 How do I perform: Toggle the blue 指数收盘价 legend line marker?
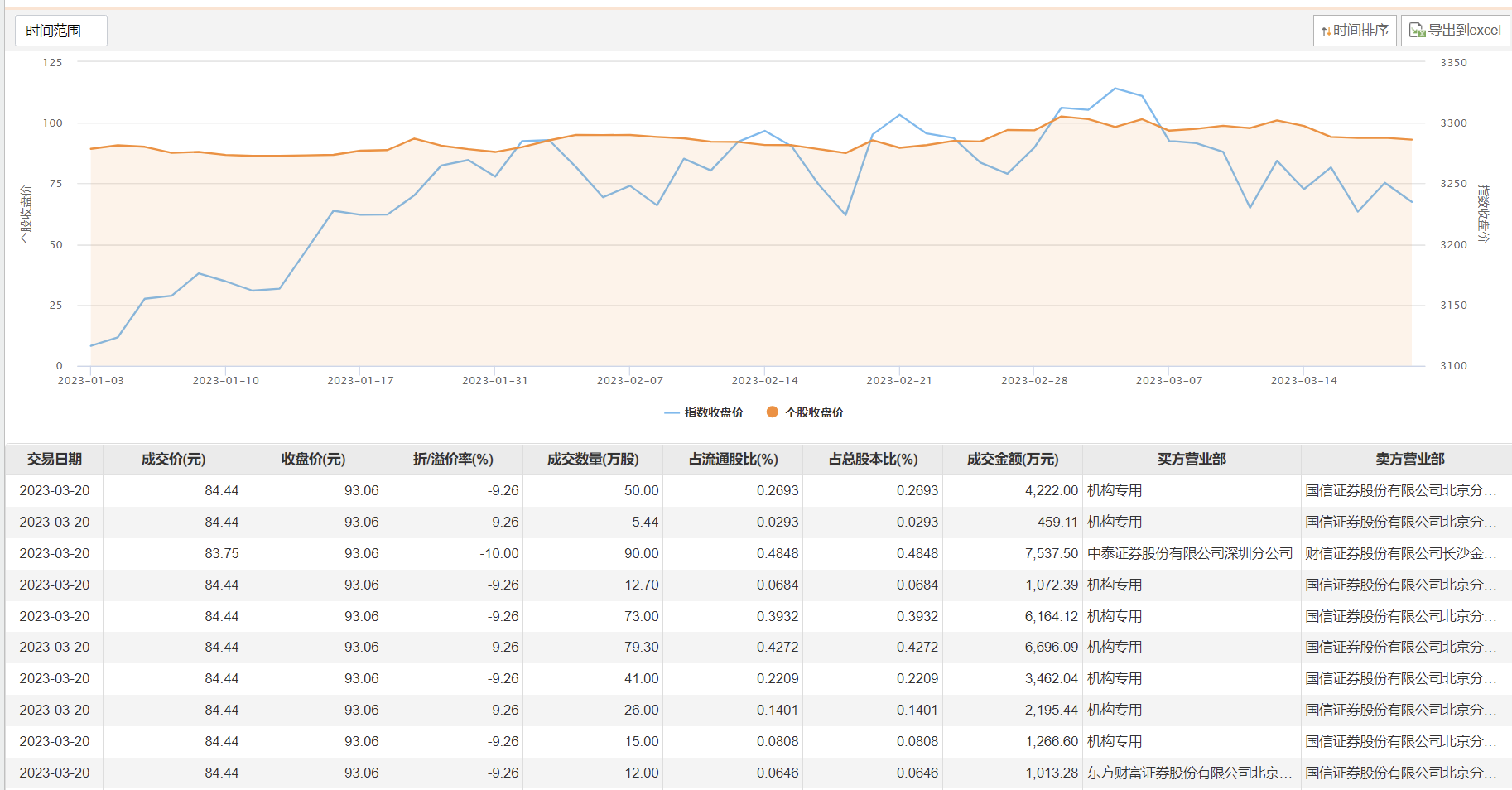pos(672,412)
